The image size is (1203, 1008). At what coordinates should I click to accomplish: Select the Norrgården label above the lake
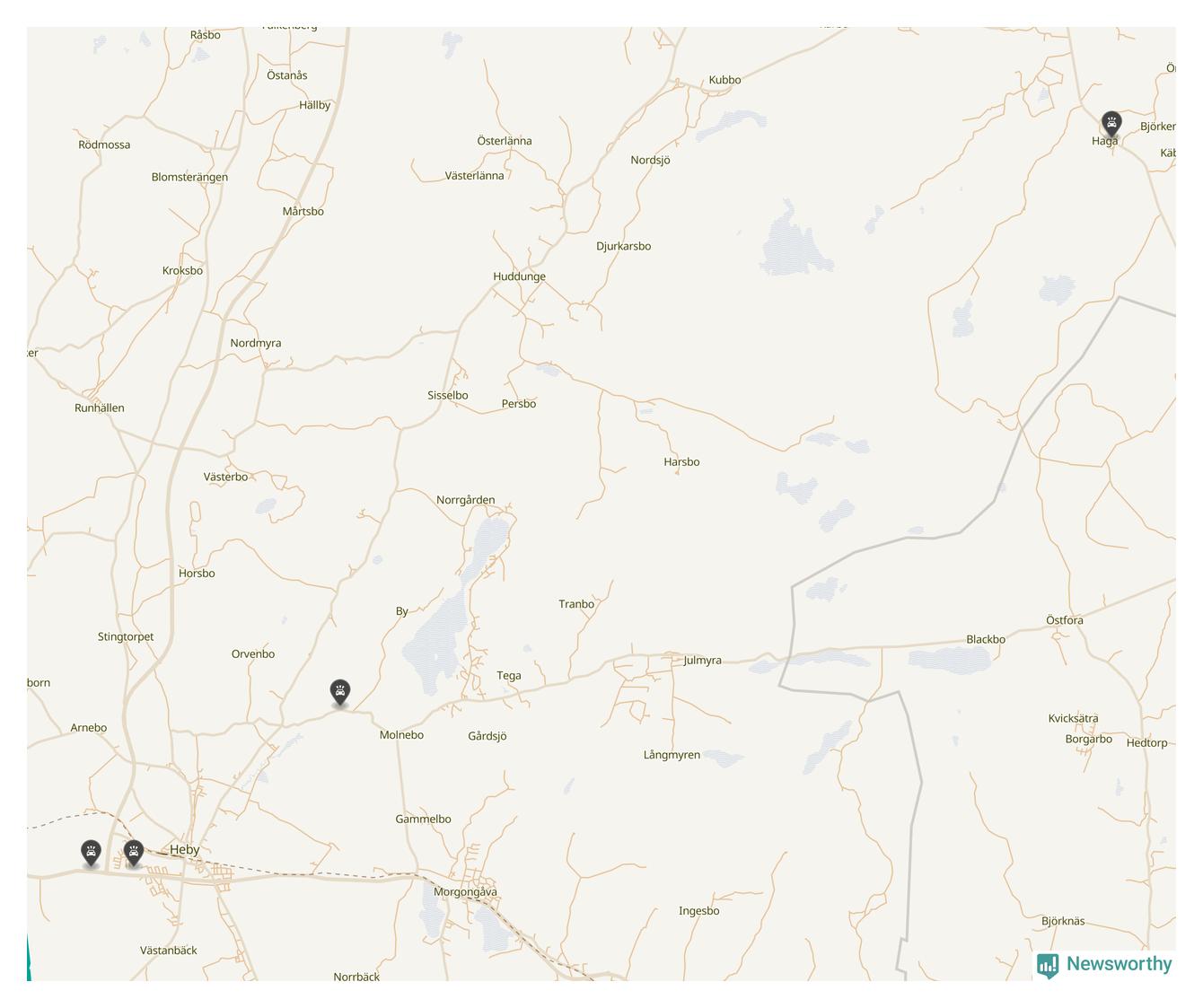tap(465, 500)
